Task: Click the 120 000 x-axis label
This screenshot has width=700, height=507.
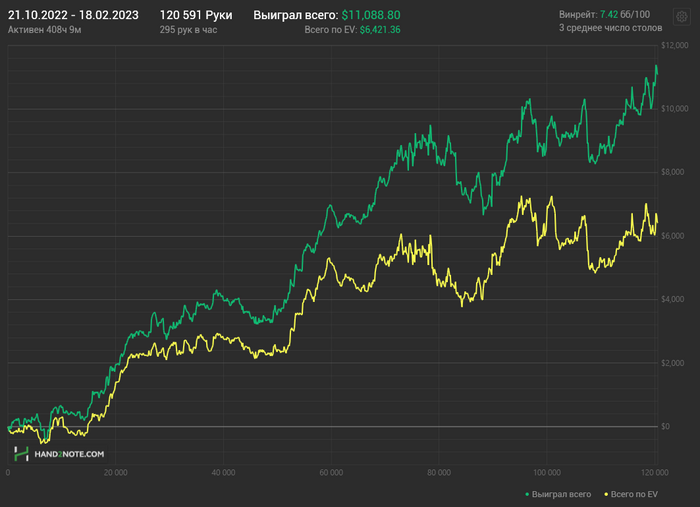Action: pyautogui.click(x=655, y=473)
